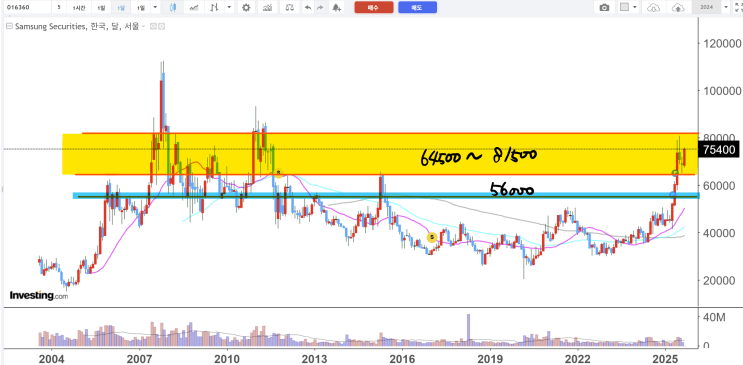Redo the chart action

pos(320,8)
